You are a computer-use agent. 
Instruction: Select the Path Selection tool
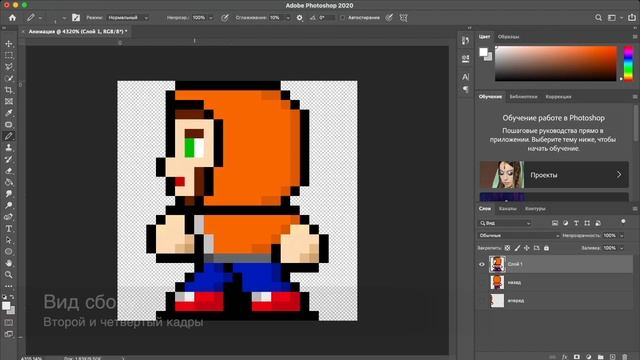point(9,240)
